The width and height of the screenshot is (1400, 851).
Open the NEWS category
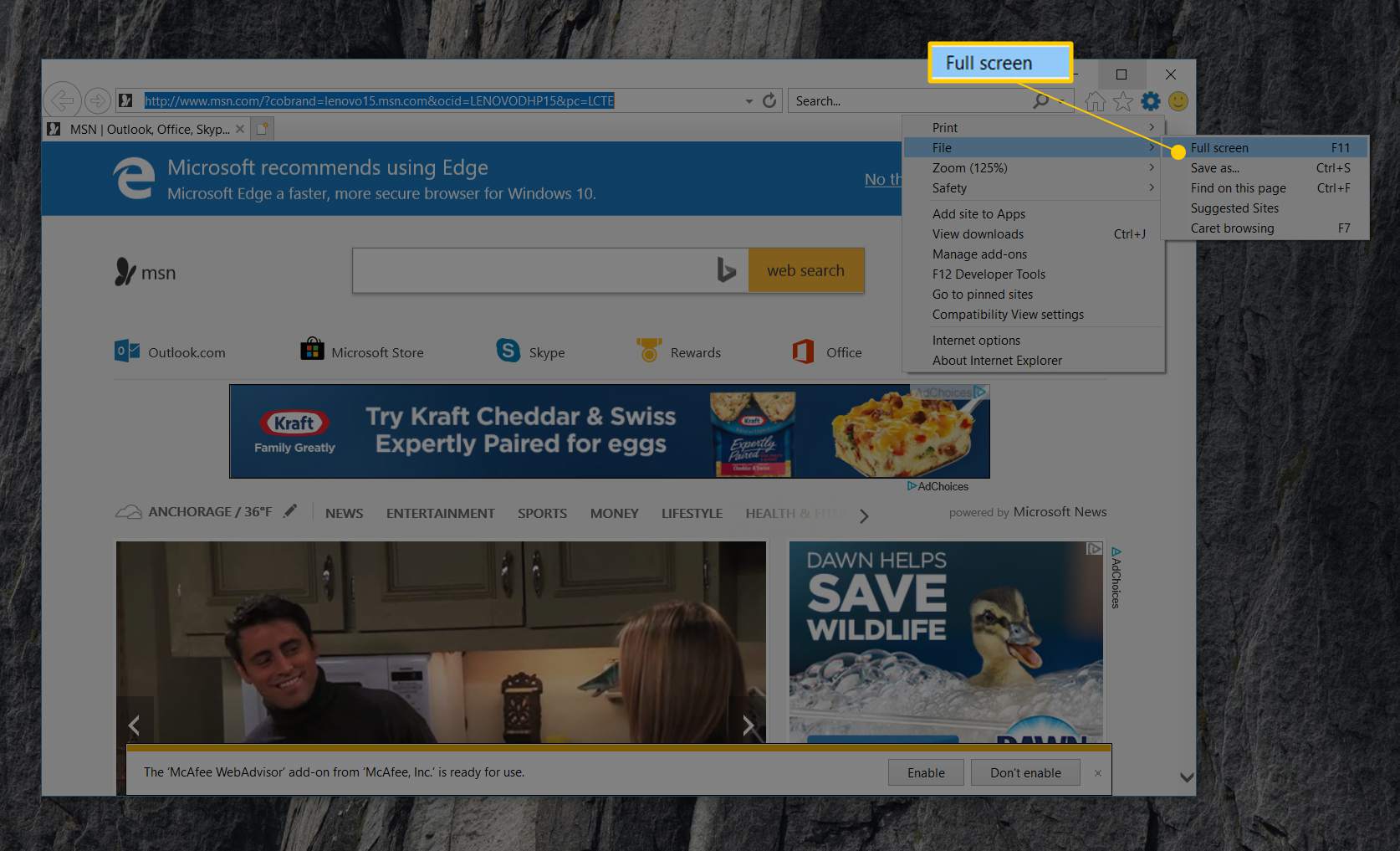coord(345,513)
